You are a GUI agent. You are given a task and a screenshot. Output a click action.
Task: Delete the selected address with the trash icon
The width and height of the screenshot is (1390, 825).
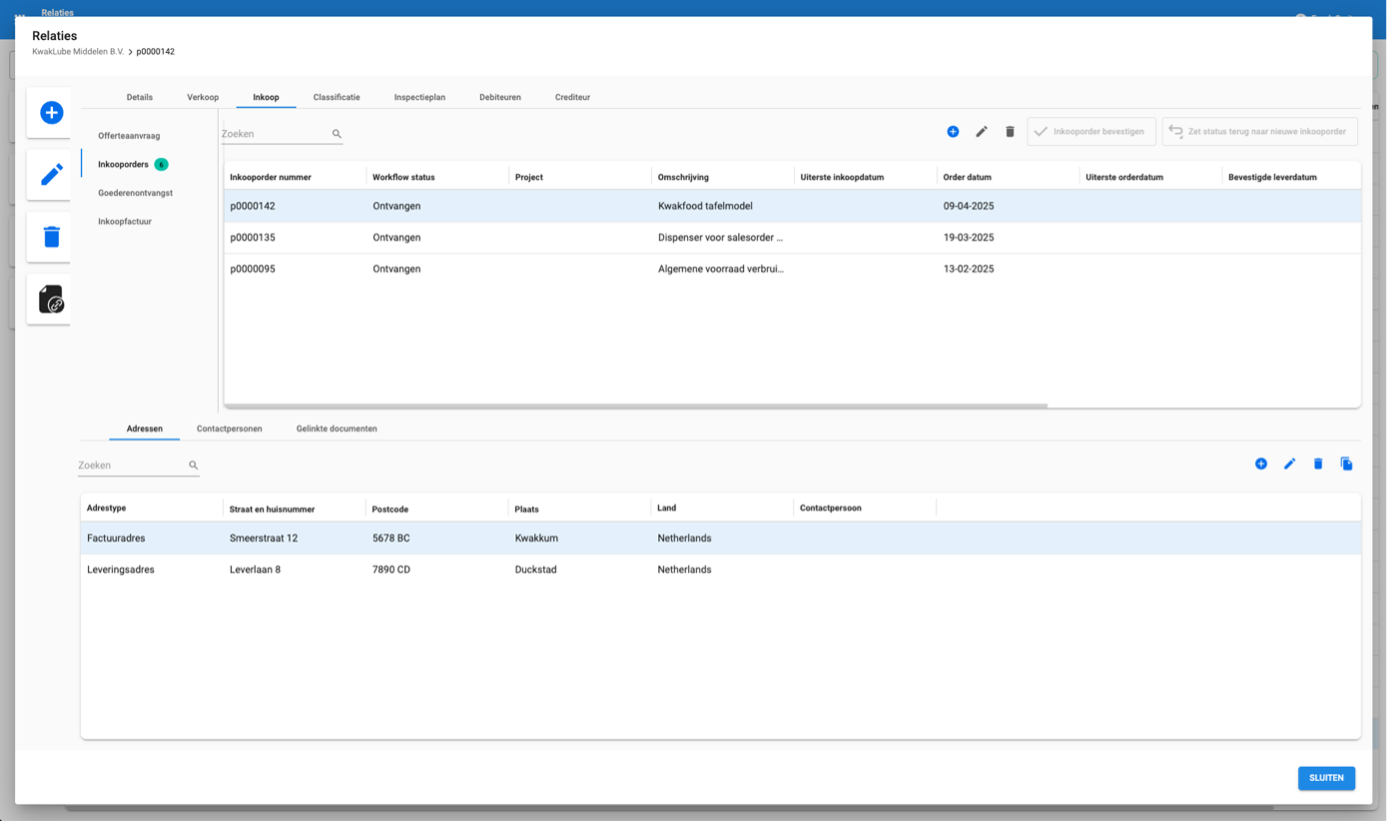pos(1318,464)
